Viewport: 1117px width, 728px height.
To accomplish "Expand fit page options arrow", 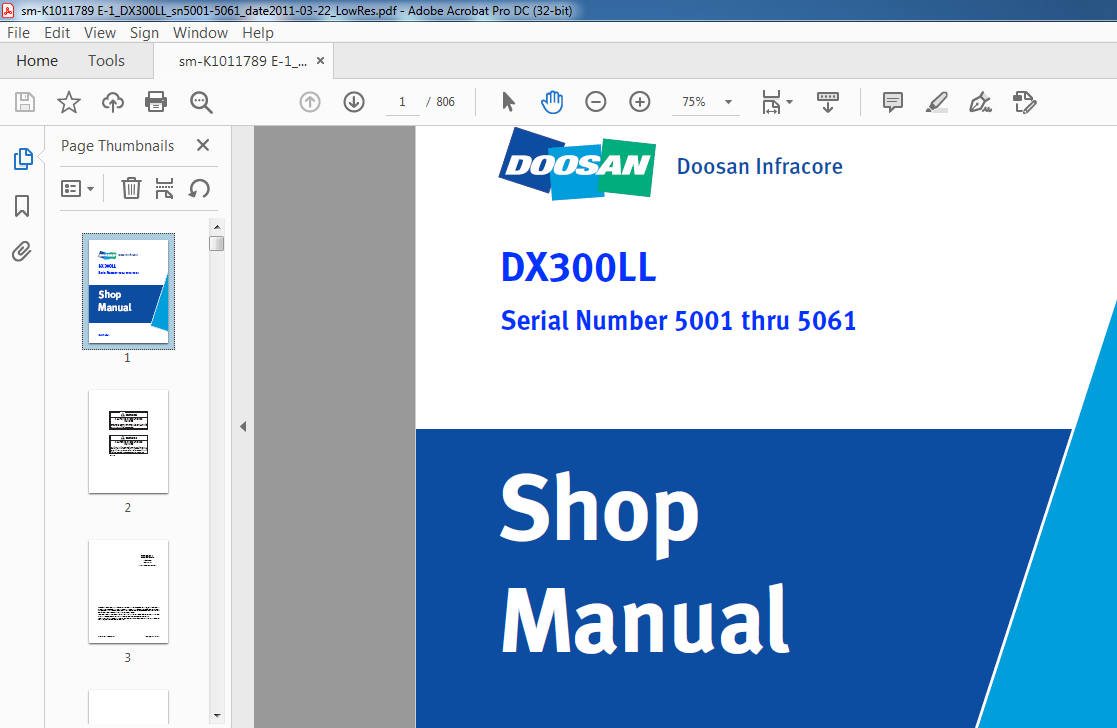I will point(789,102).
